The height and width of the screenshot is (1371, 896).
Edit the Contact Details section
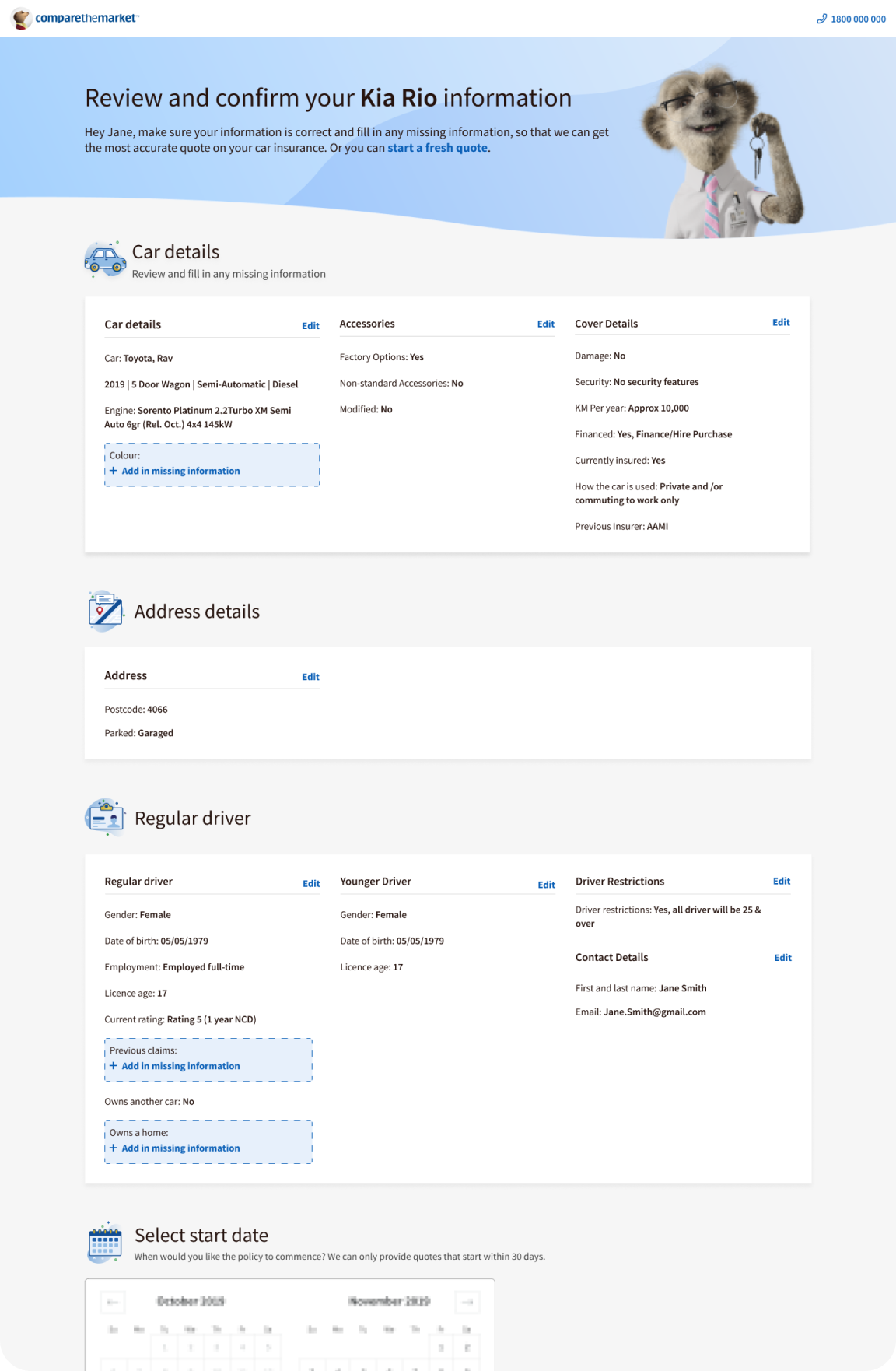click(782, 958)
